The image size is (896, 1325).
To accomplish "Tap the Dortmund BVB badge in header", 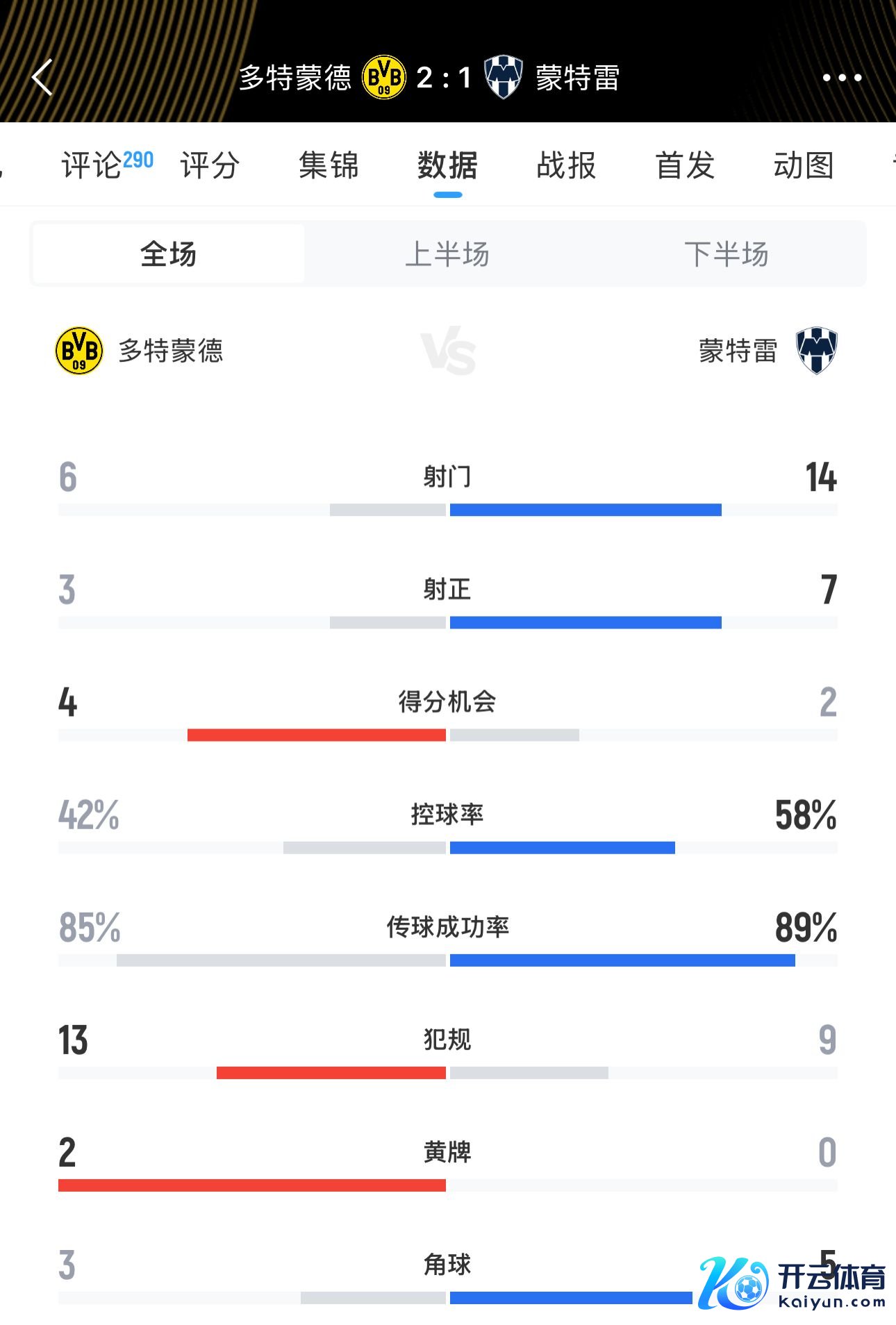I will (x=384, y=77).
